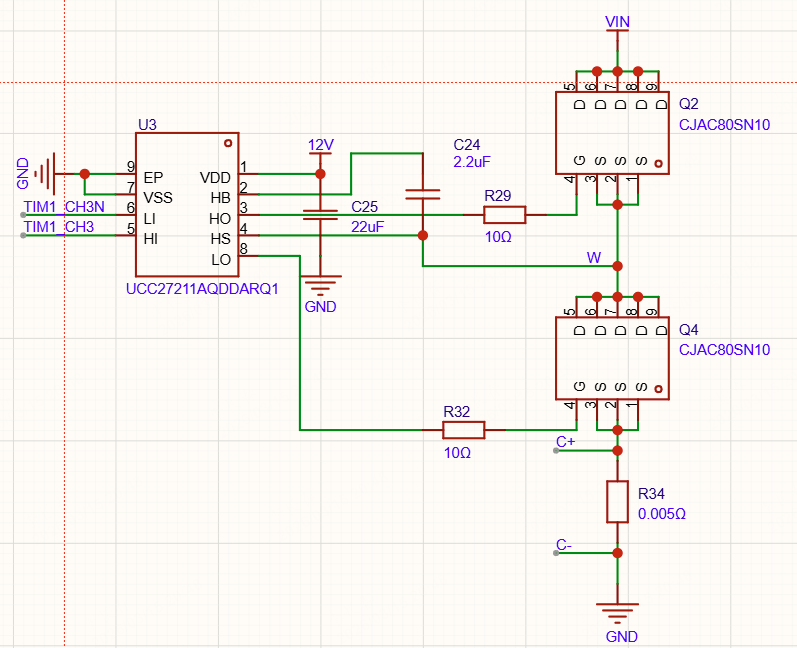Screen dimensions: 797x648
Task: Click the LI pin 6 of U3
Action: [126, 215]
